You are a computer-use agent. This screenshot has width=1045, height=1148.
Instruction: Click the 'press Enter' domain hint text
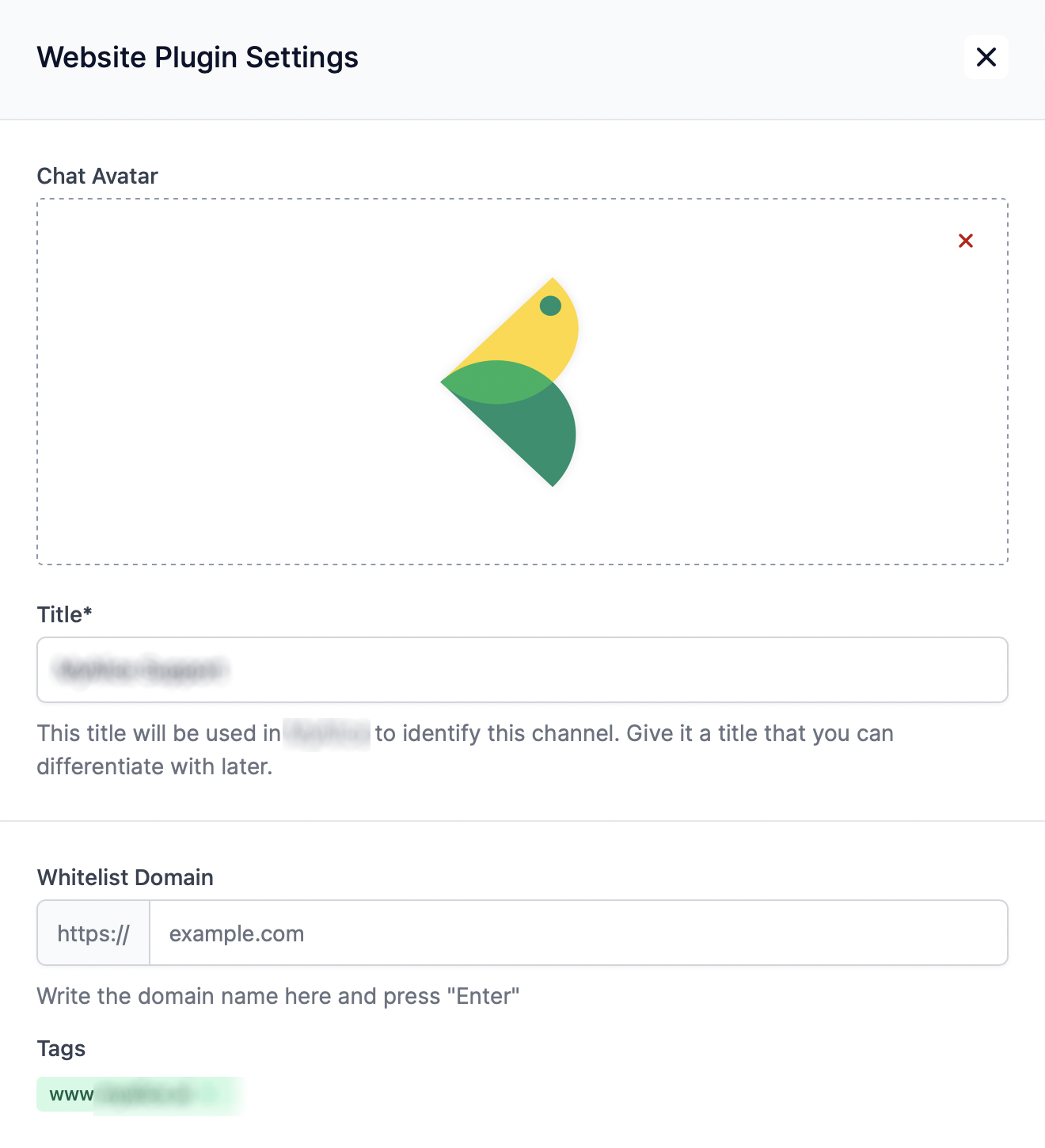pos(278,996)
